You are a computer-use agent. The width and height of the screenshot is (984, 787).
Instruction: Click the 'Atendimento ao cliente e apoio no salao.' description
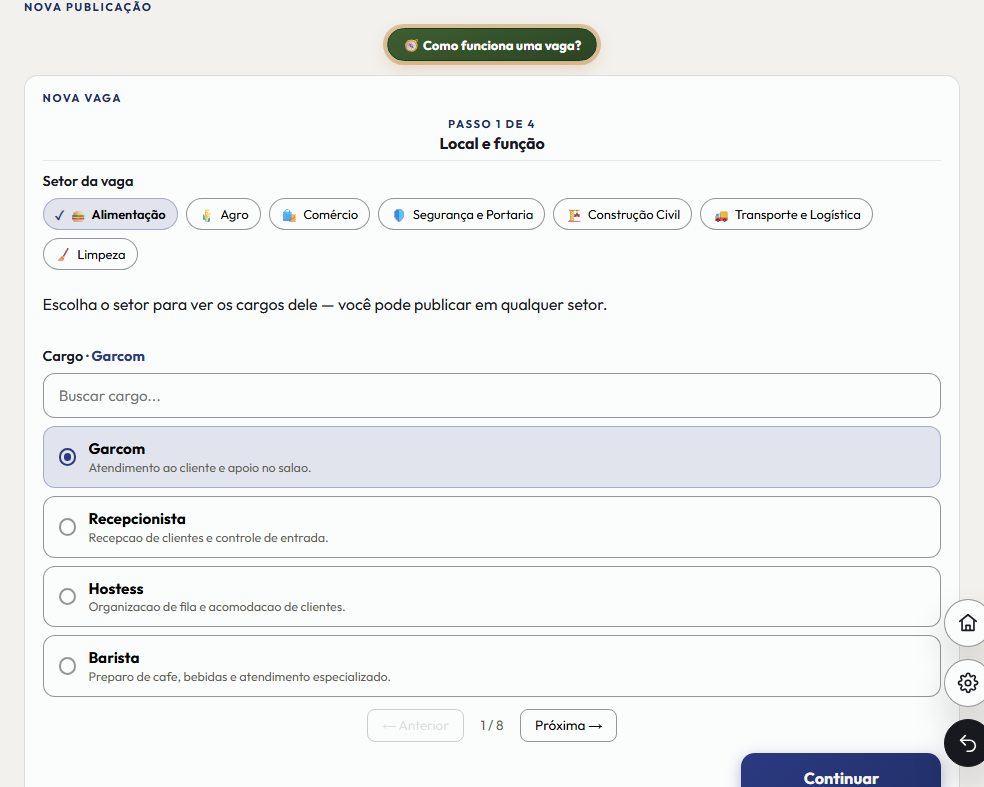tap(200, 468)
